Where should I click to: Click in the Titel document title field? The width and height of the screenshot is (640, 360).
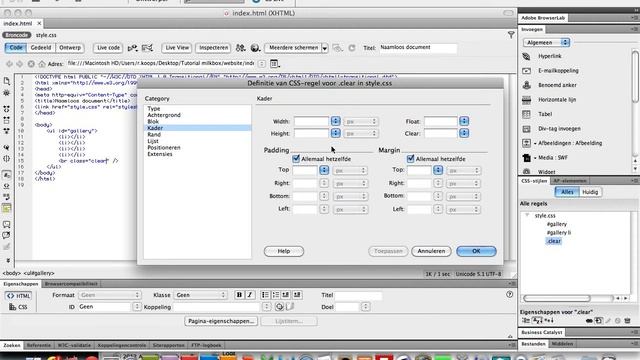click(x=418, y=48)
